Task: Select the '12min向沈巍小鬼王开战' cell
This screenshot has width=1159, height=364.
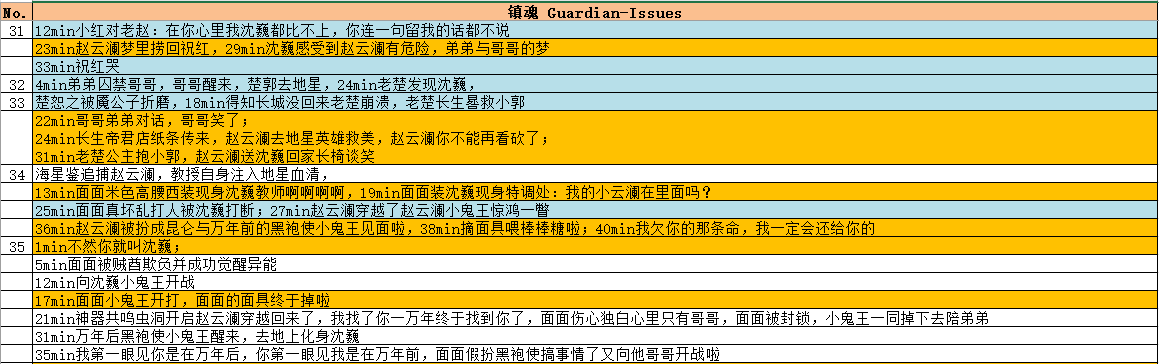Action: [x=595, y=282]
